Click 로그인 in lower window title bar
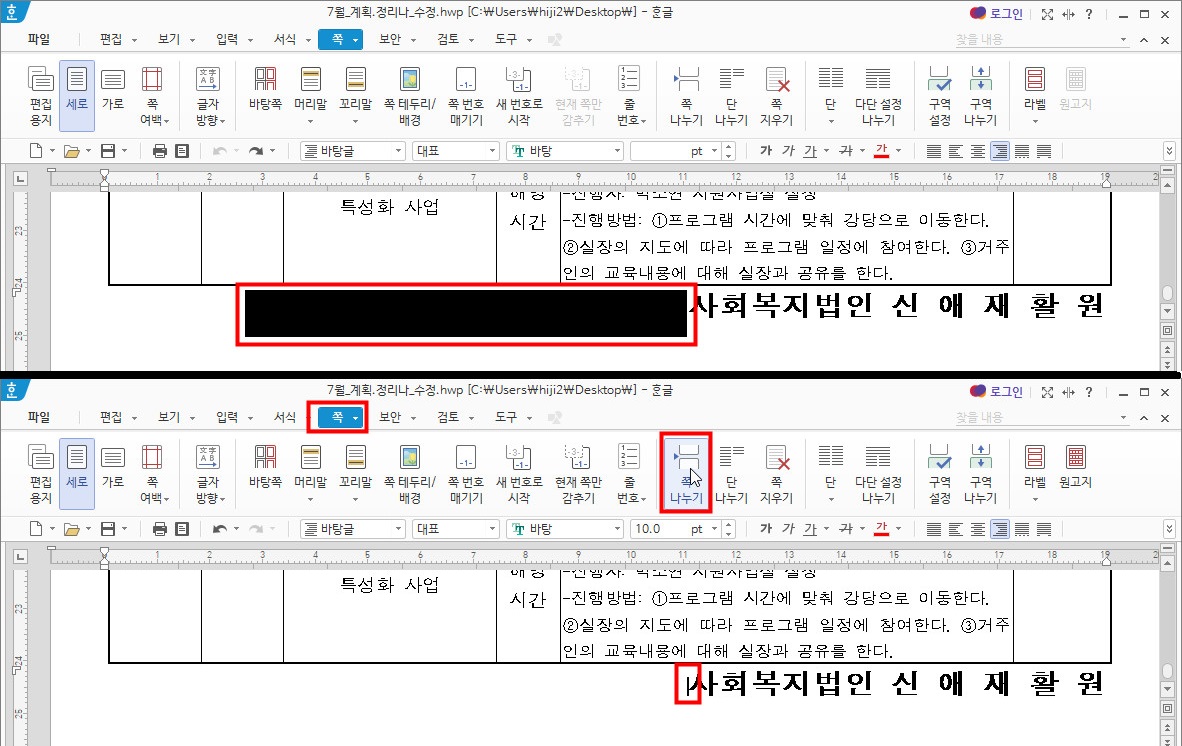 tap(997, 392)
